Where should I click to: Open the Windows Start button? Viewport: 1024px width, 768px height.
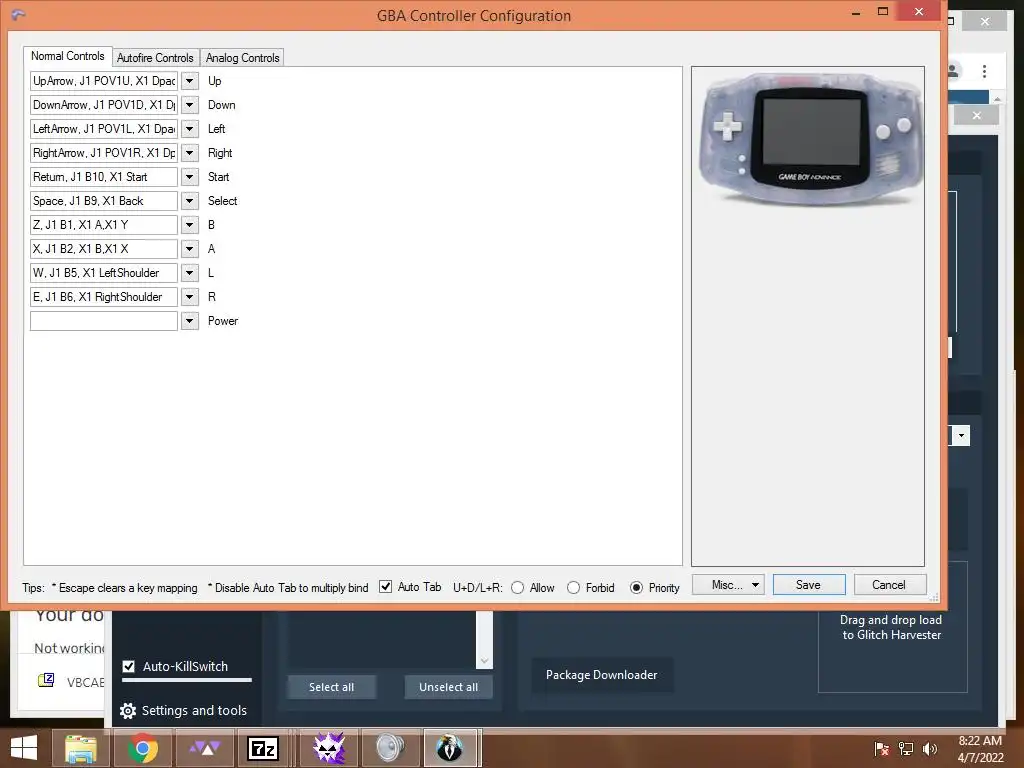(x=24, y=748)
